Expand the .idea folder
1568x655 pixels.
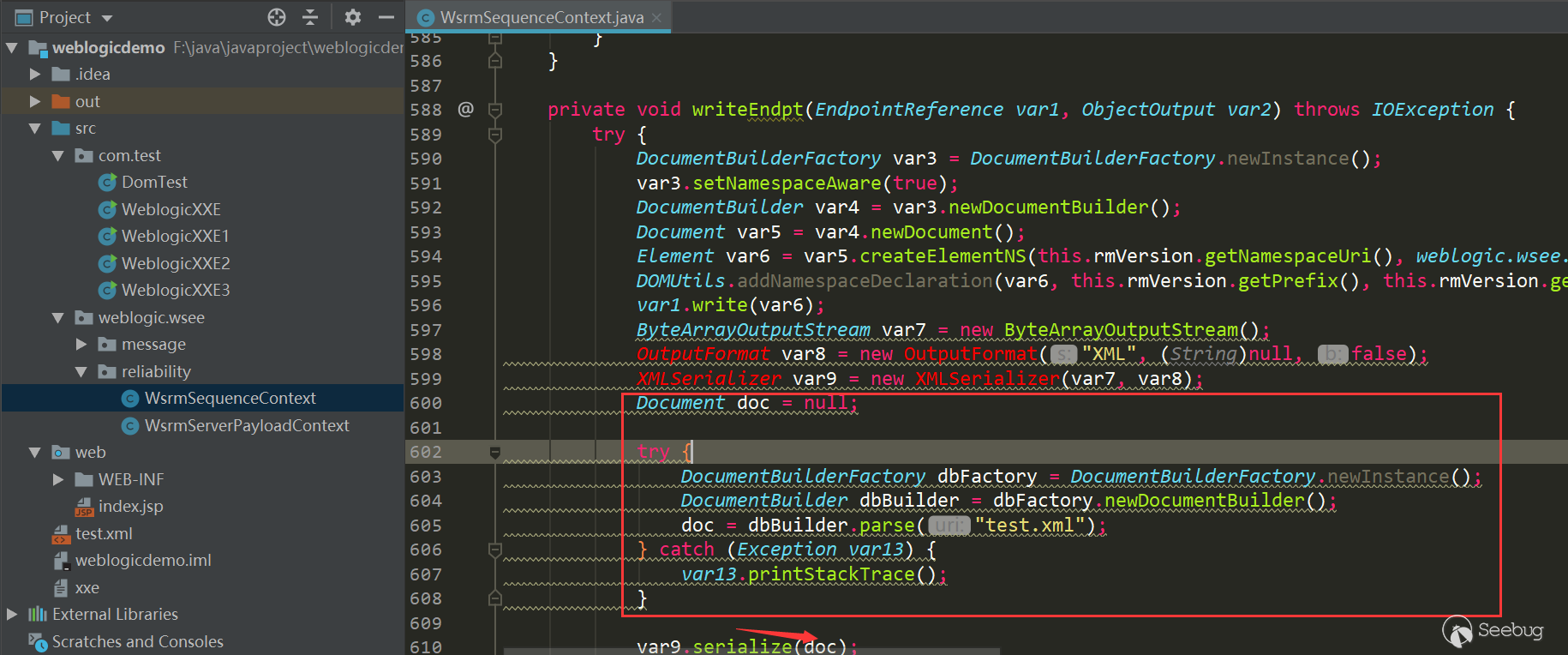coord(35,75)
